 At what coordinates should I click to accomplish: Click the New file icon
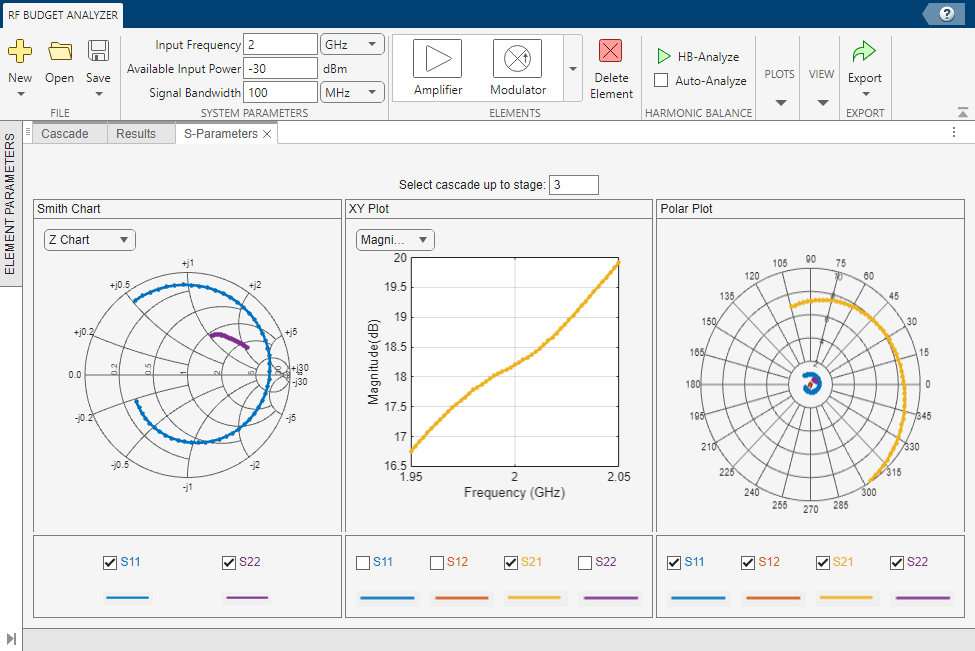point(20,52)
